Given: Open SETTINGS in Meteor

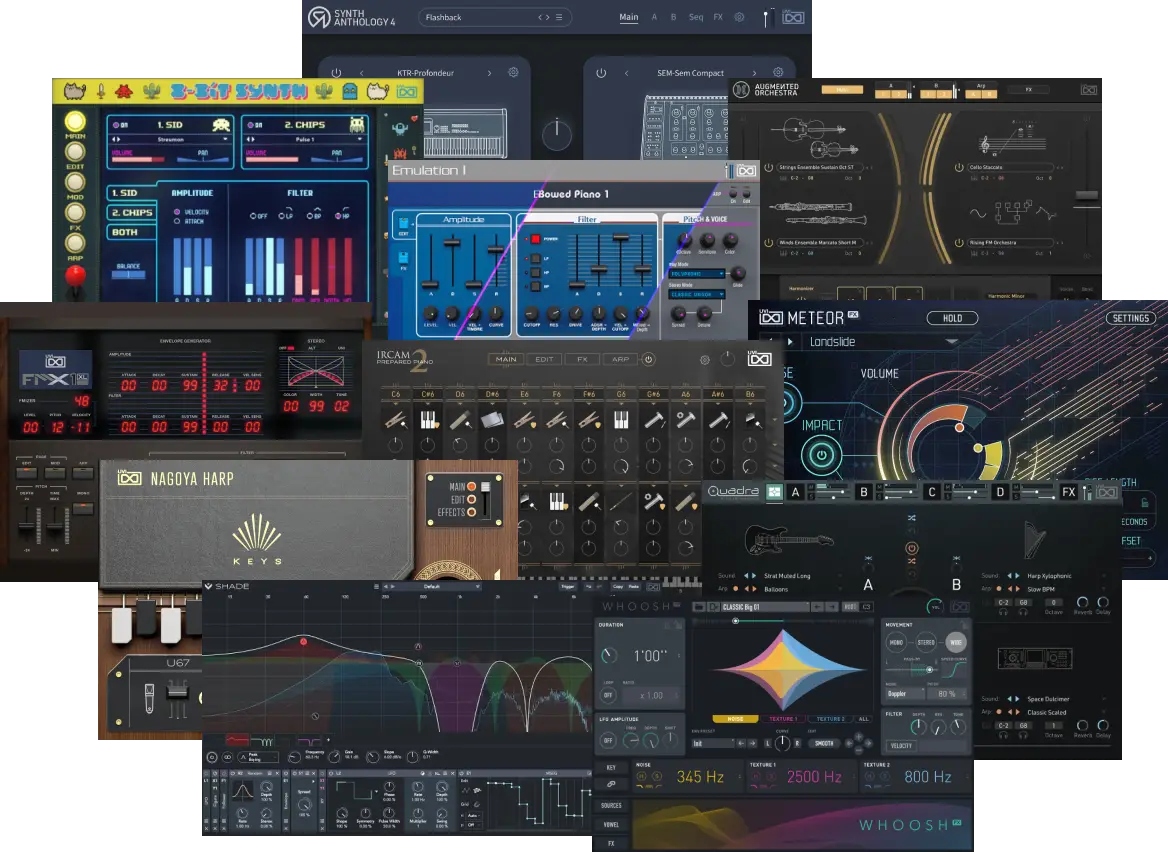Looking at the screenshot, I should 1131,318.
